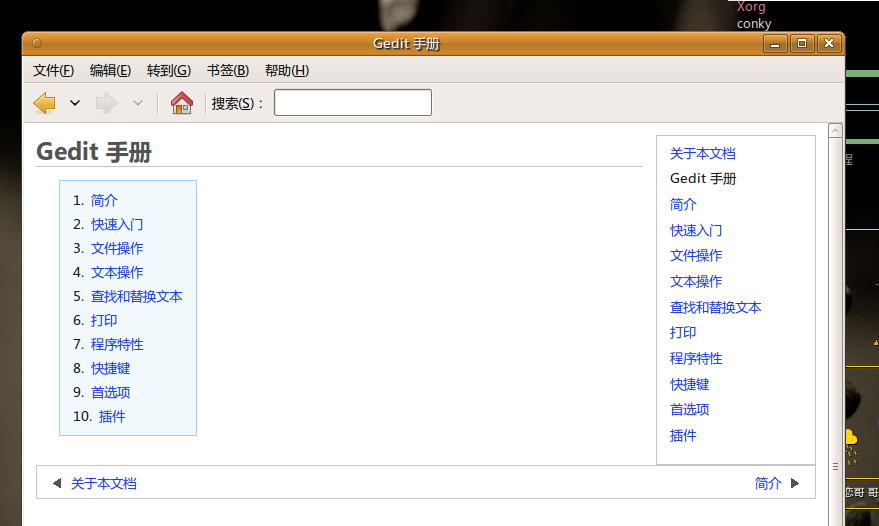Close the Gedit 手册 window

pos(829,44)
